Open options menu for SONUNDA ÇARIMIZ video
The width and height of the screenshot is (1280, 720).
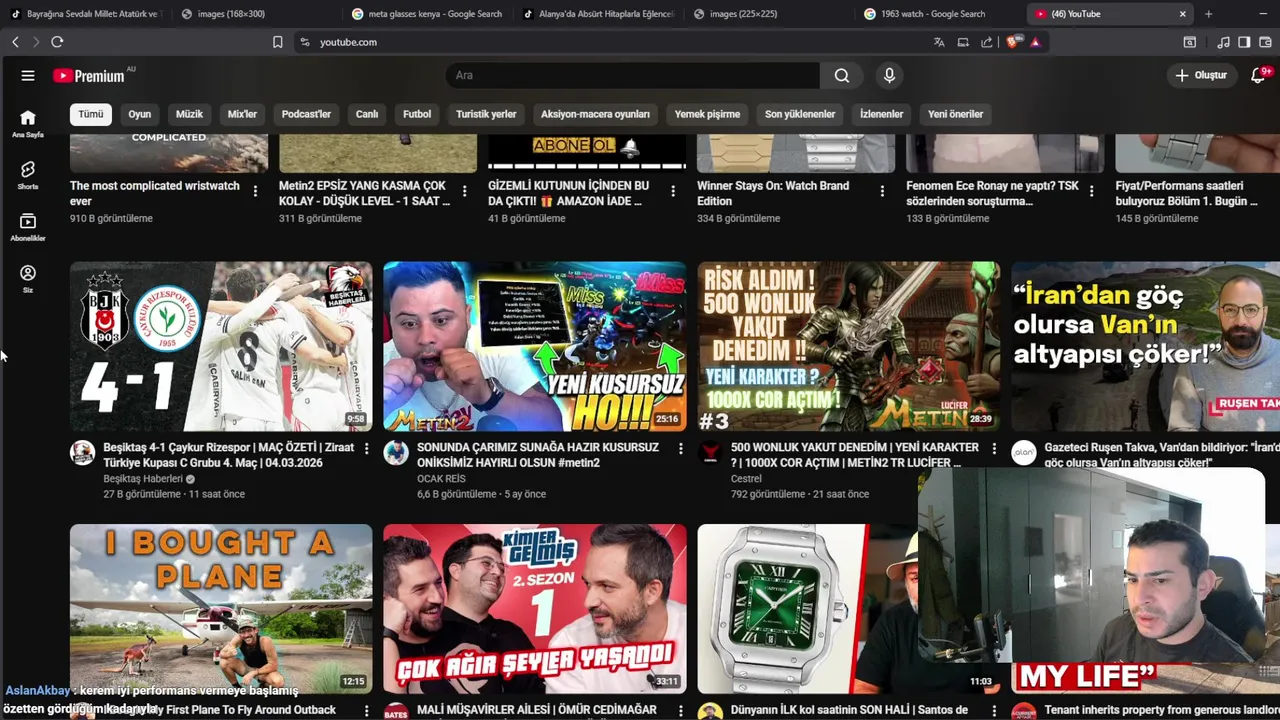tap(680, 449)
